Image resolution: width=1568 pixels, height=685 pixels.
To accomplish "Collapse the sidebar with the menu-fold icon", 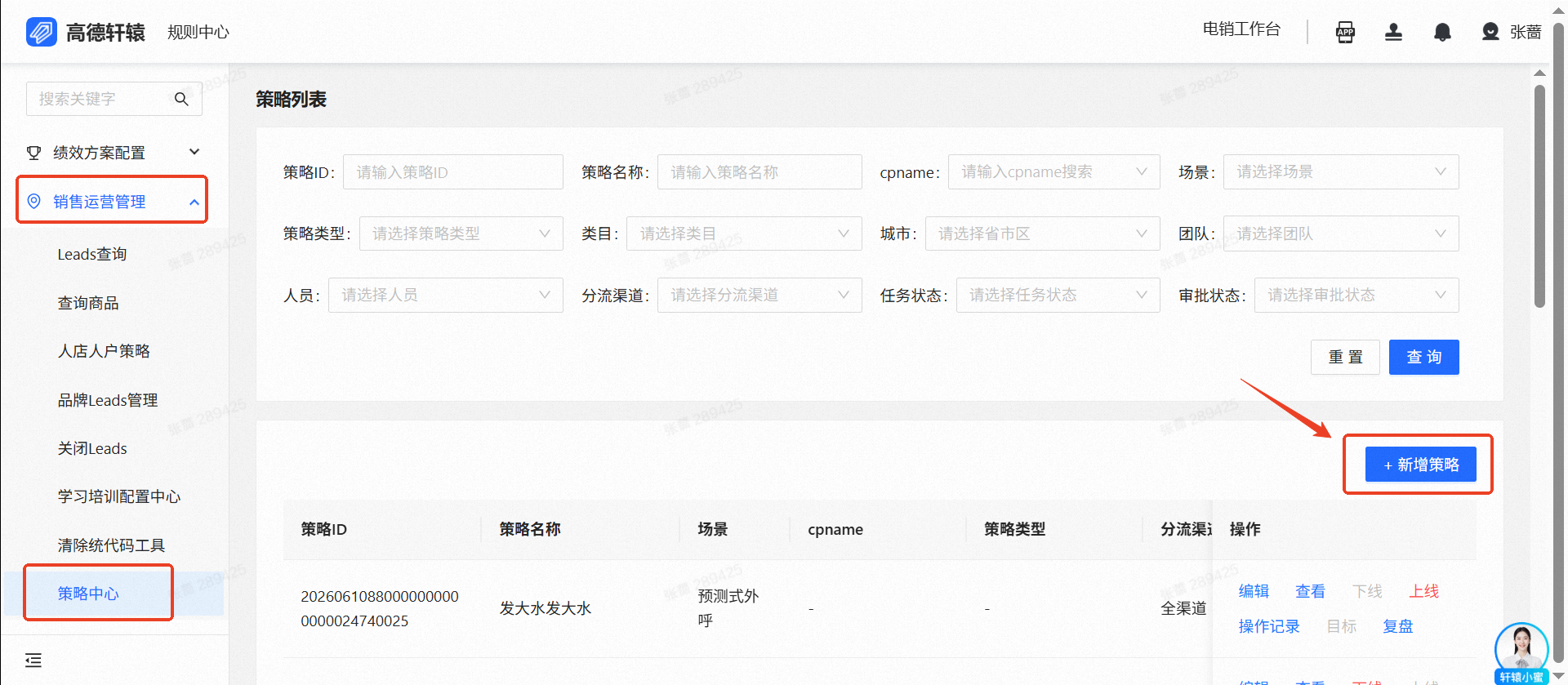I will pyautogui.click(x=33, y=661).
